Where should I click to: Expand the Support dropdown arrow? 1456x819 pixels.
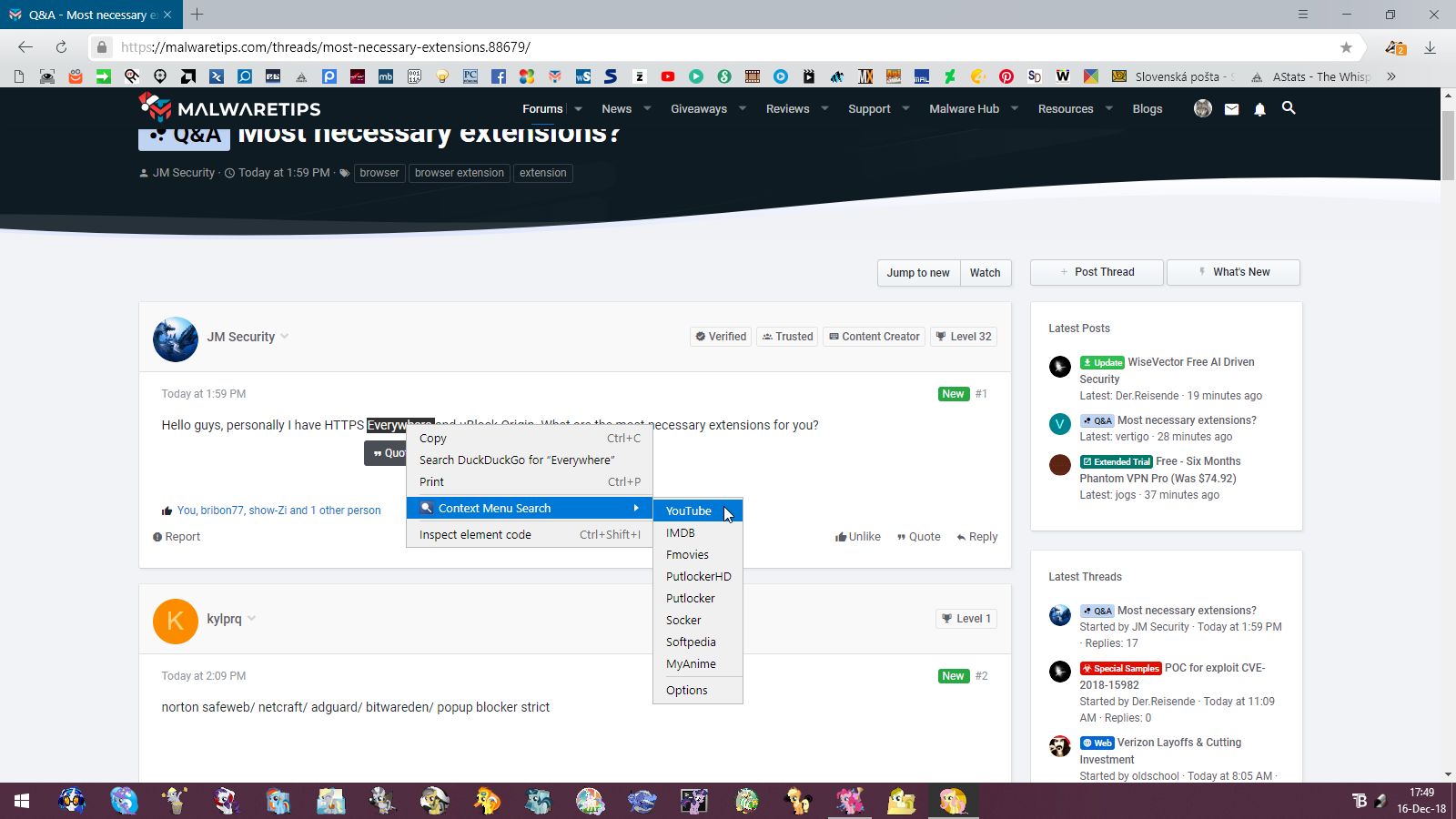[905, 108]
